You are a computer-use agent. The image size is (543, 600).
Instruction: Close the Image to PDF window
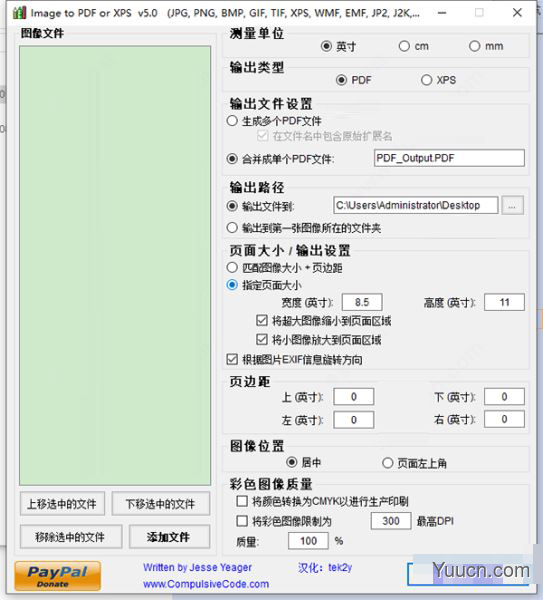[517, 13]
